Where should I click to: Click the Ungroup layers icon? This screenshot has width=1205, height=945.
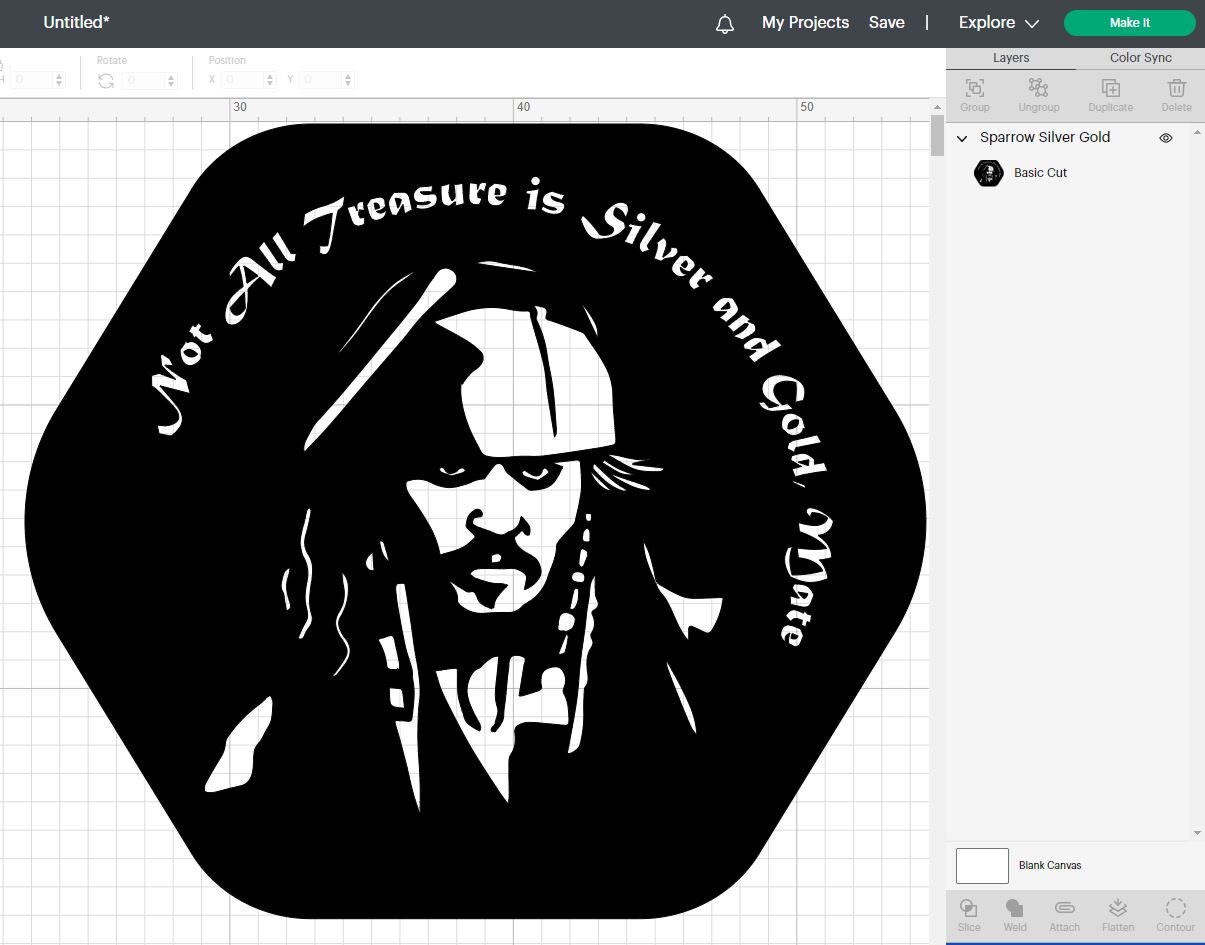pos(1038,96)
